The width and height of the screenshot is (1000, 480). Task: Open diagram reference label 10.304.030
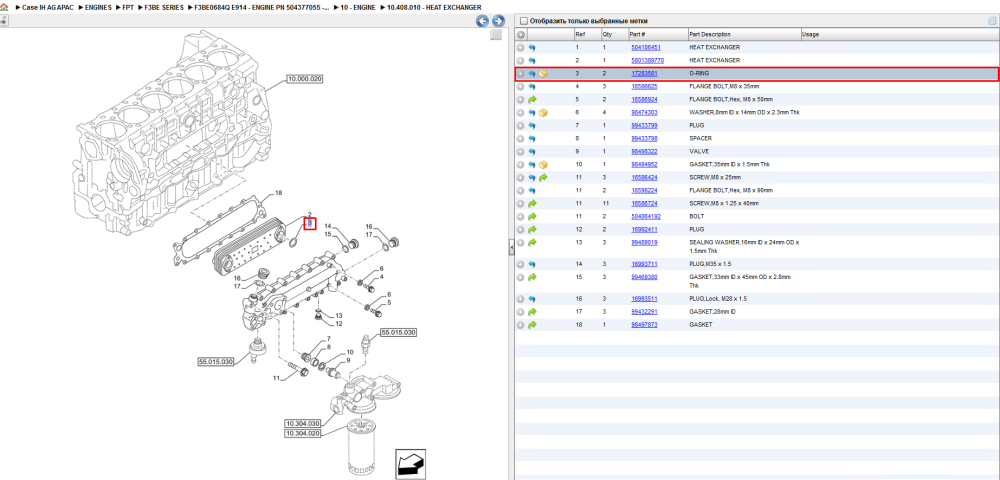tap(302, 423)
